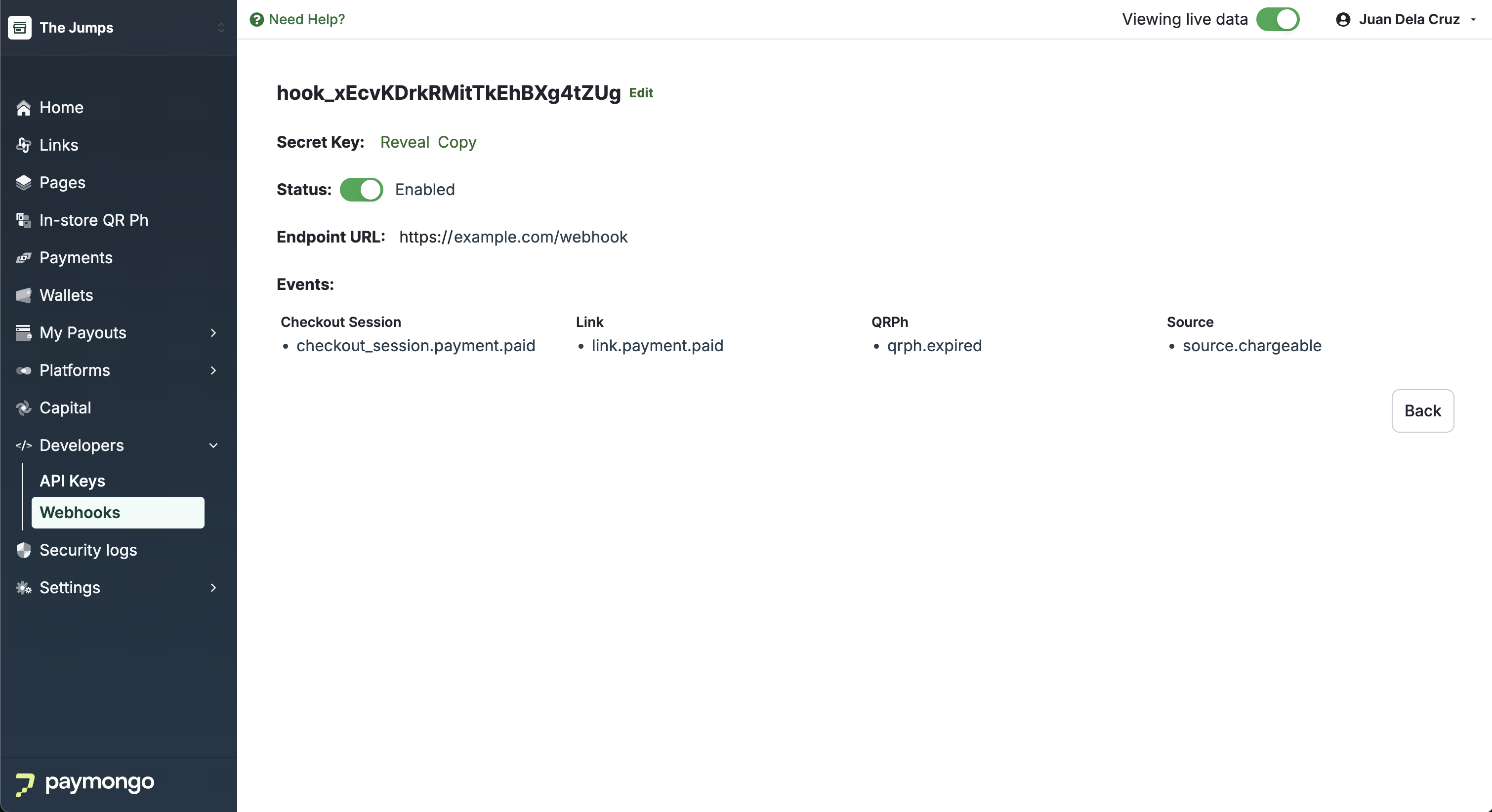Click the Platforms icon
Viewport: 1492px width, 812px height.
(23, 370)
